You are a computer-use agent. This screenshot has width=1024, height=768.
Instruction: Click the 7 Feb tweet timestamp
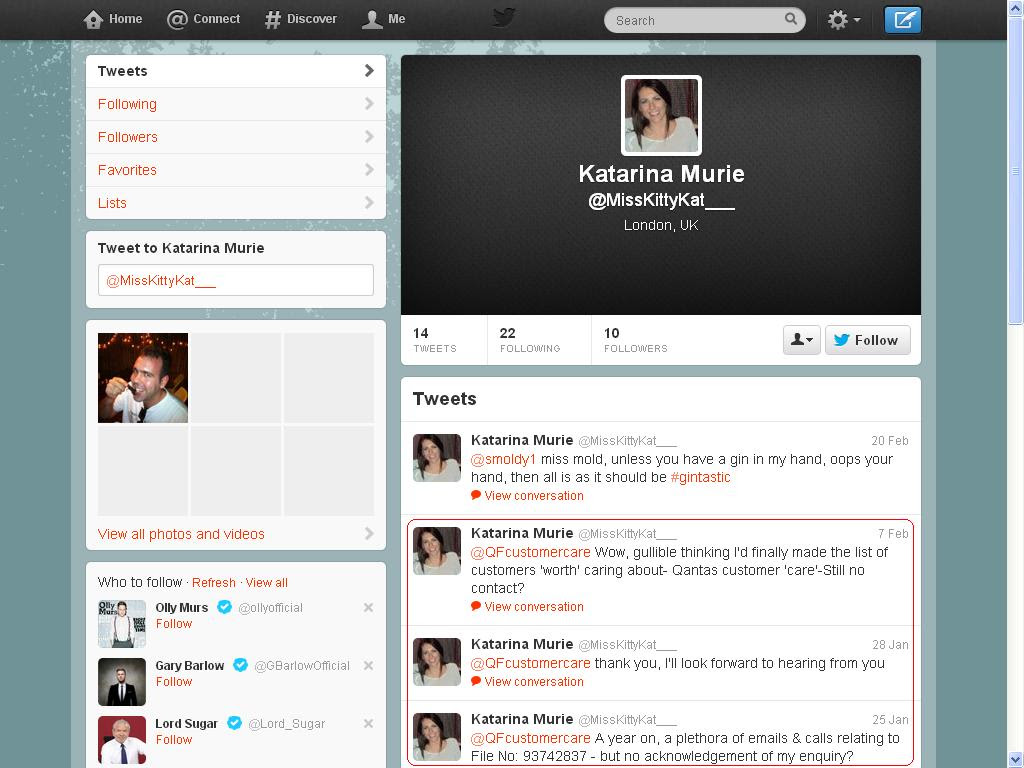(893, 534)
